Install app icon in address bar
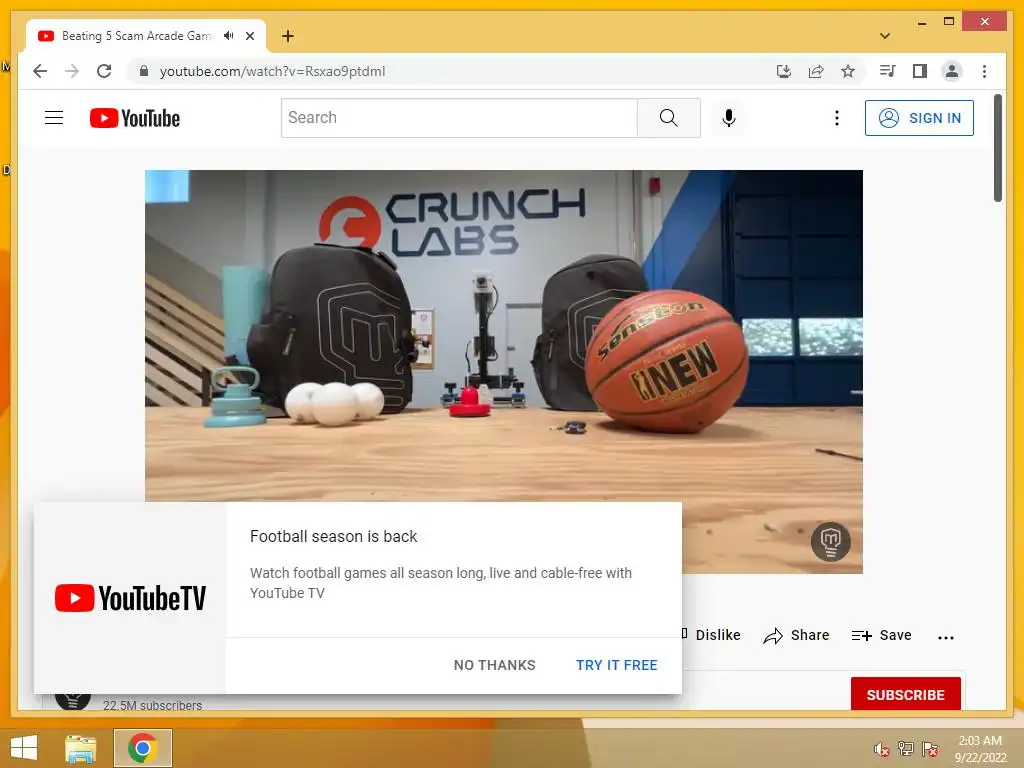The image size is (1024, 768). (x=784, y=71)
